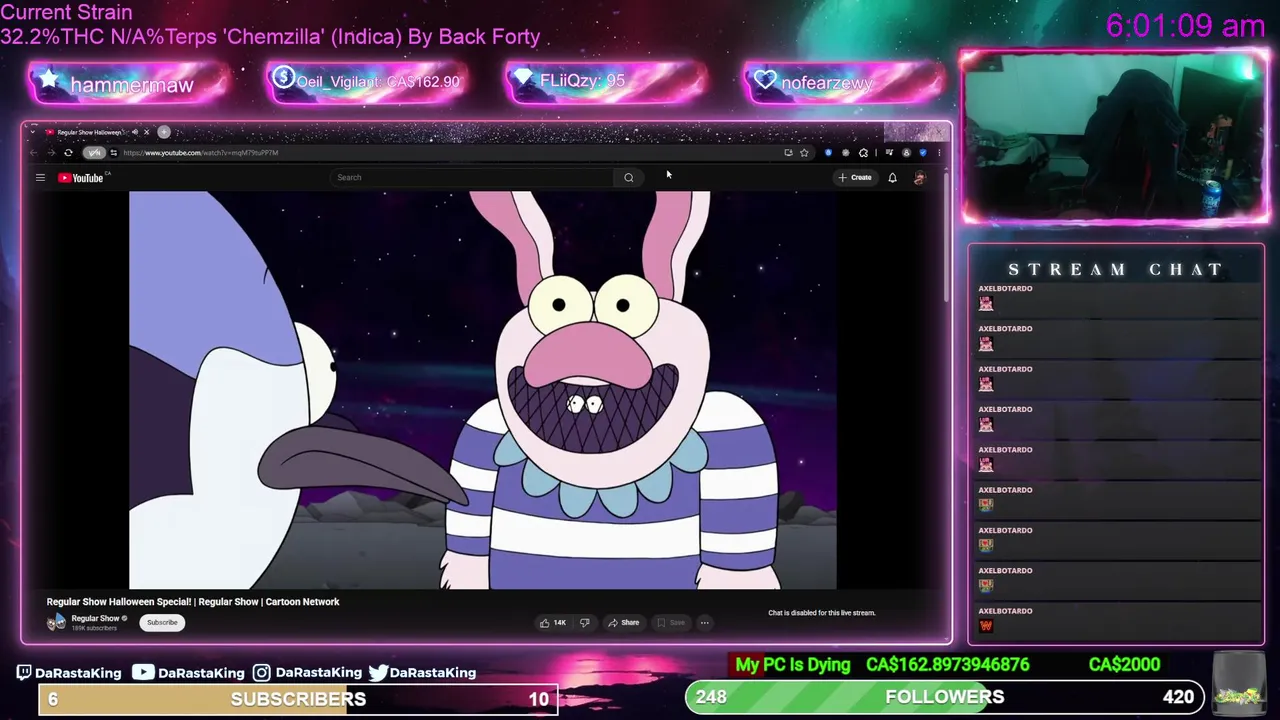Select the Regular Show Halloween browser tab
Screen dimensions: 1280x720
tap(90, 132)
